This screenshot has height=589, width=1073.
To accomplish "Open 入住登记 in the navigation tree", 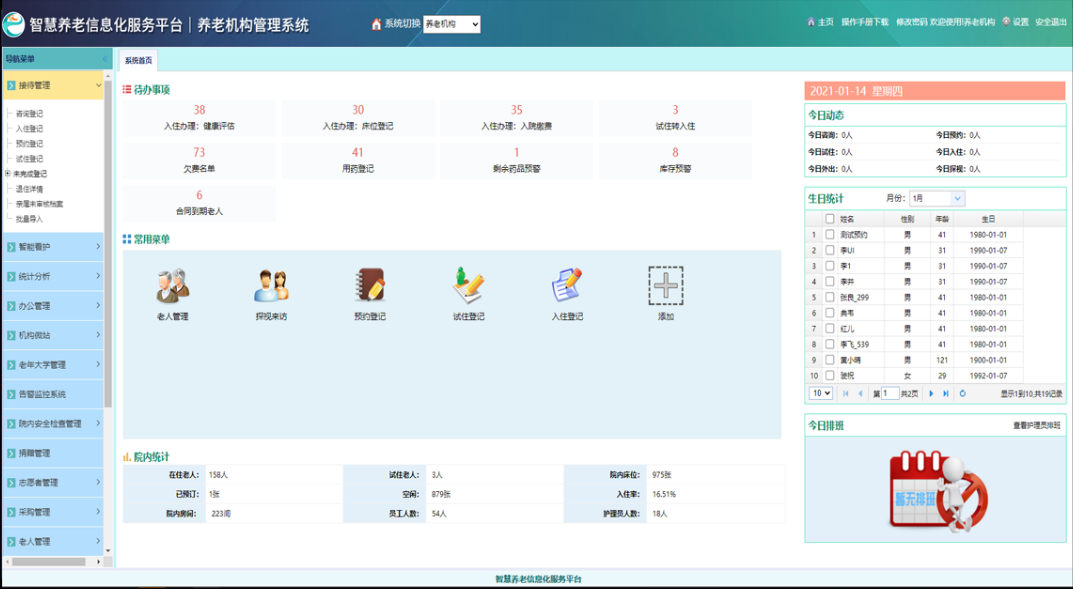I will (29, 129).
